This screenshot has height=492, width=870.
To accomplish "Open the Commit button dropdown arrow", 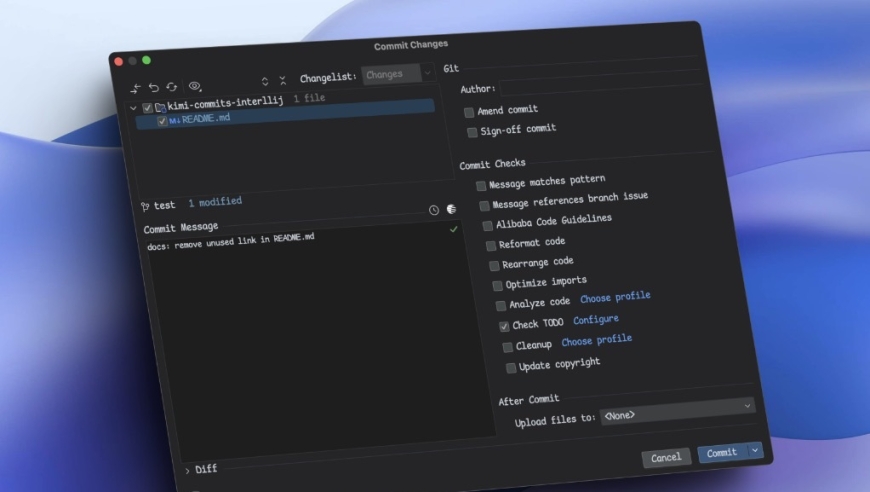I will coord(755,450).
